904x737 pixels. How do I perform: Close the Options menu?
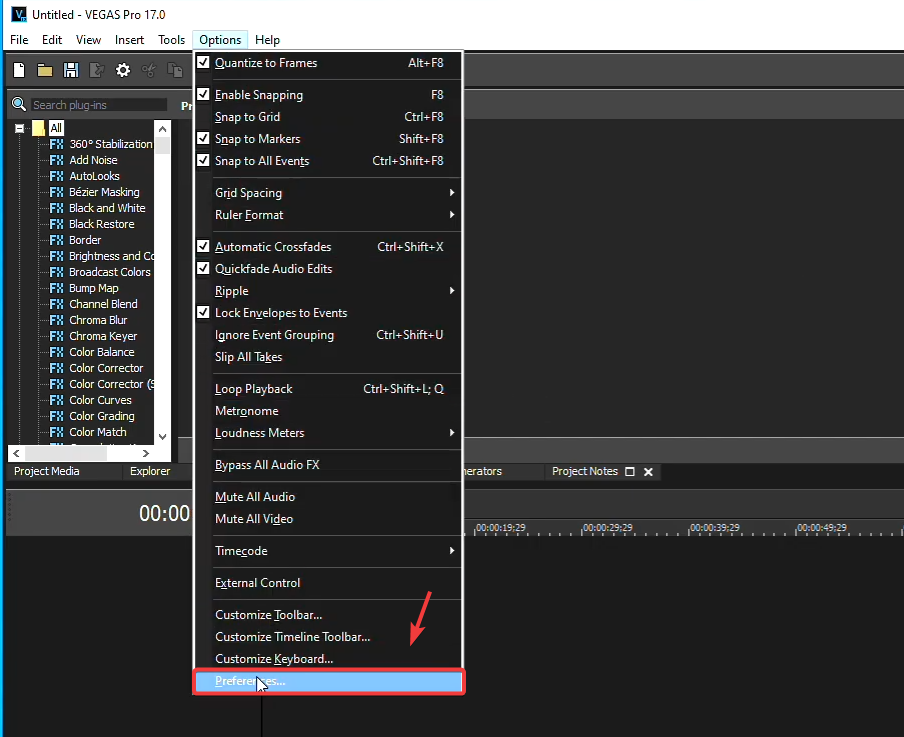pyautogui.click(x=220, y=40)
